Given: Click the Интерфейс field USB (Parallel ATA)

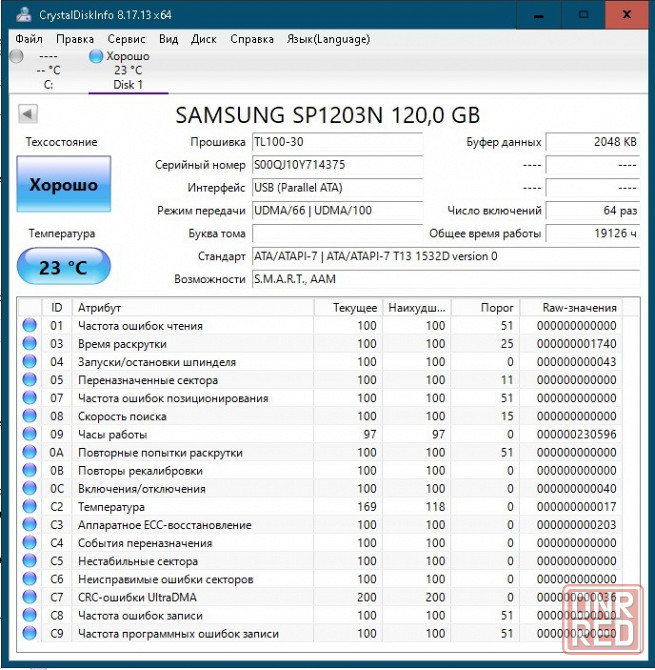Looking at the screenshot, I should click(x=338, y=188).
